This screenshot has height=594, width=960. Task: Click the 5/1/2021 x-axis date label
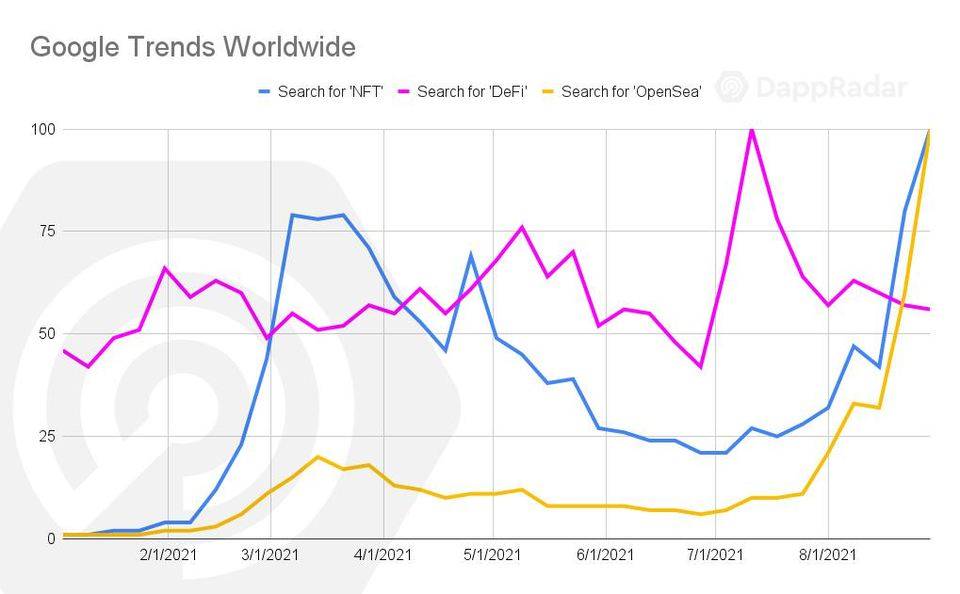point(492,555)
